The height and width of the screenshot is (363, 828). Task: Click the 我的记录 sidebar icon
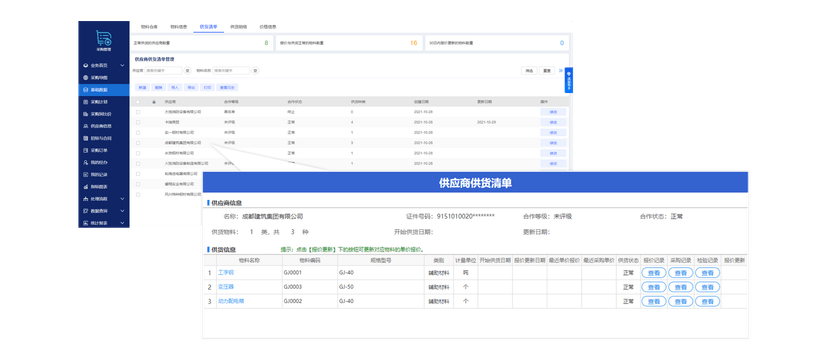point(86,174)
